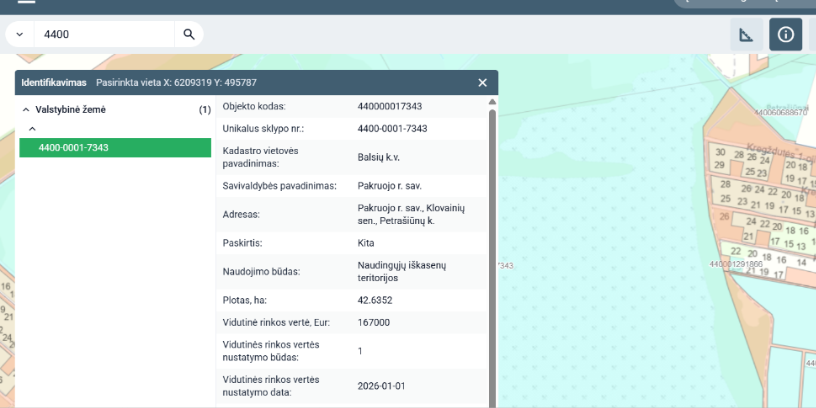Click the address value Klovainių sen., Petrašiūnų k.
Screen dimensions: 816x408
[411, 214]
